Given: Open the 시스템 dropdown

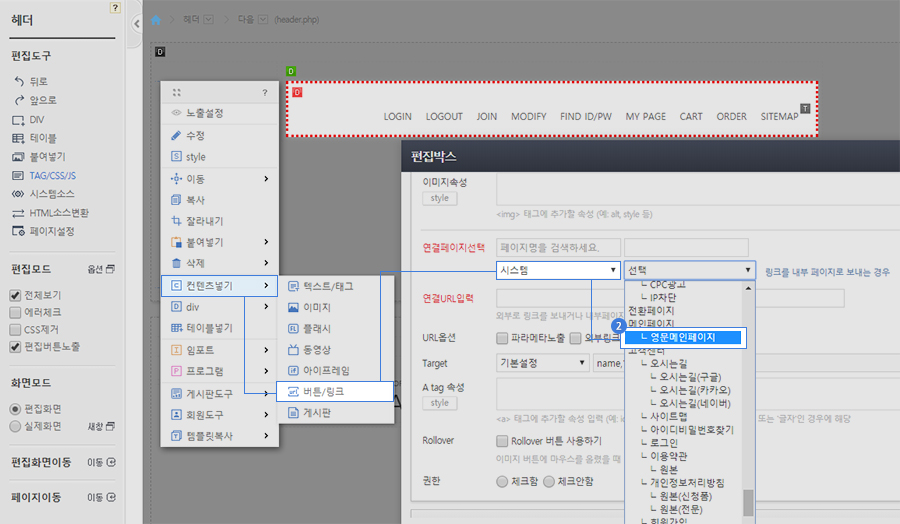Looking at the screenshot, I should coord(557,270).
